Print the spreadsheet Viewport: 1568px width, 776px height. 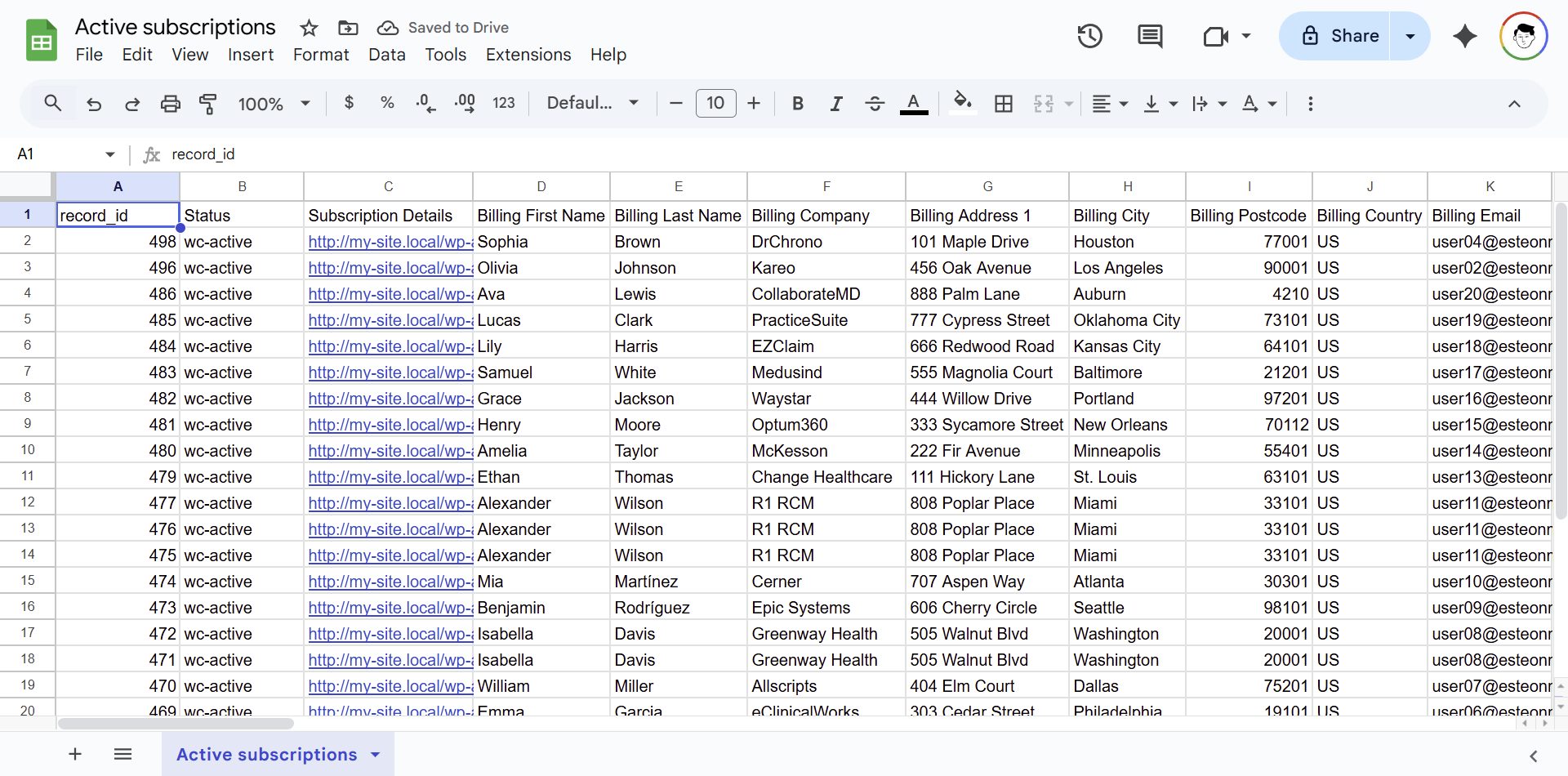point(170,104)
